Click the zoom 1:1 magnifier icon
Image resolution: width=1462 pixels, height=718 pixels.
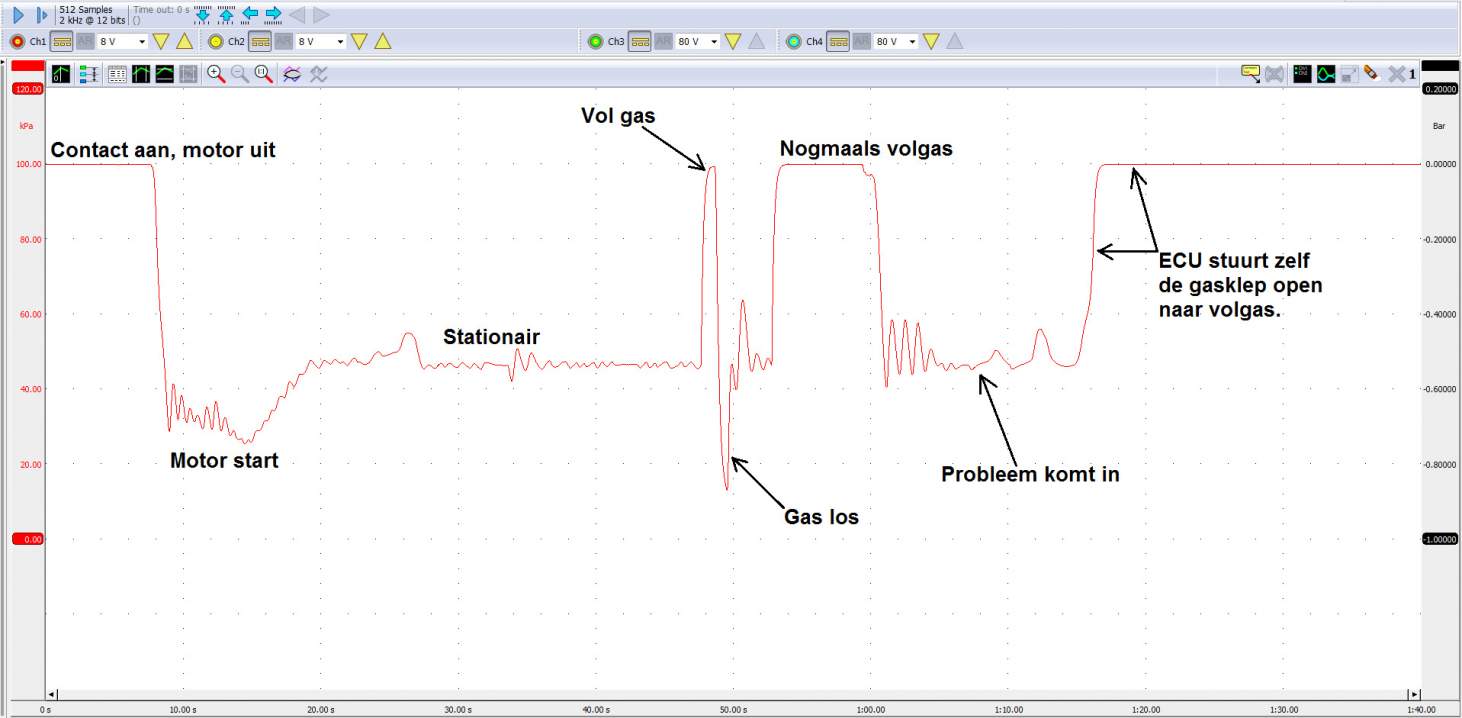[264, 74]
